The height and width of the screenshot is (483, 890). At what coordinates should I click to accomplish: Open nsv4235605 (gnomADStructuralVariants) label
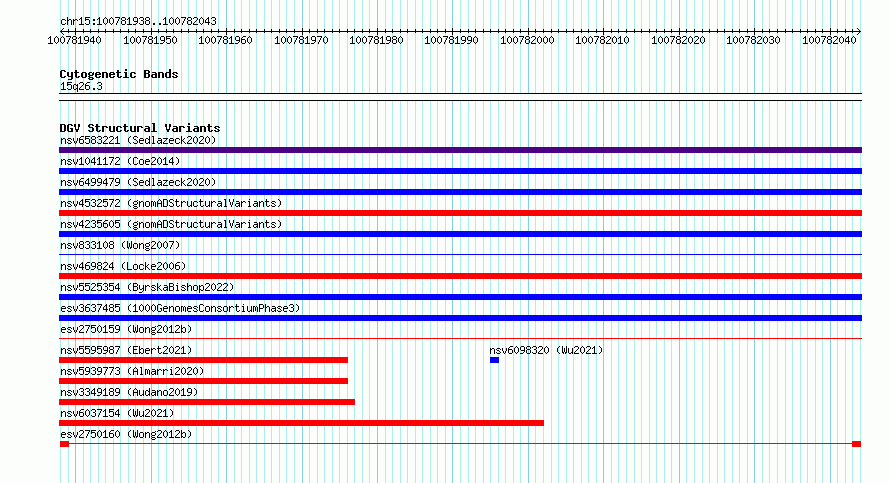click(x=171, y=224)
